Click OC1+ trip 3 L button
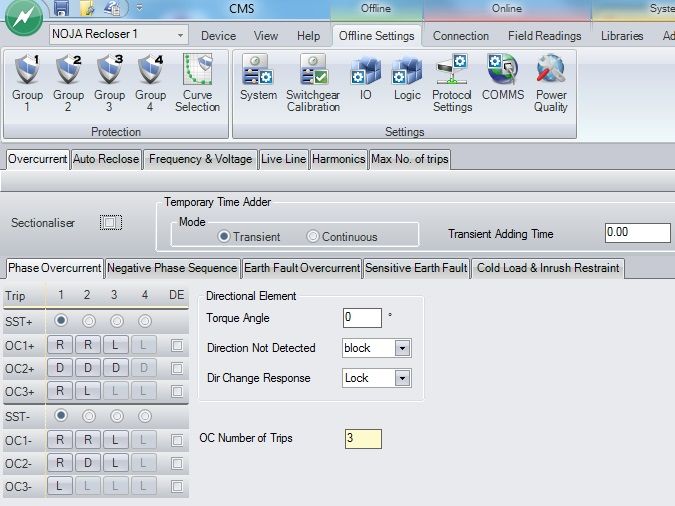This screenshot has height=506, width=675. [x=115, y=345]
